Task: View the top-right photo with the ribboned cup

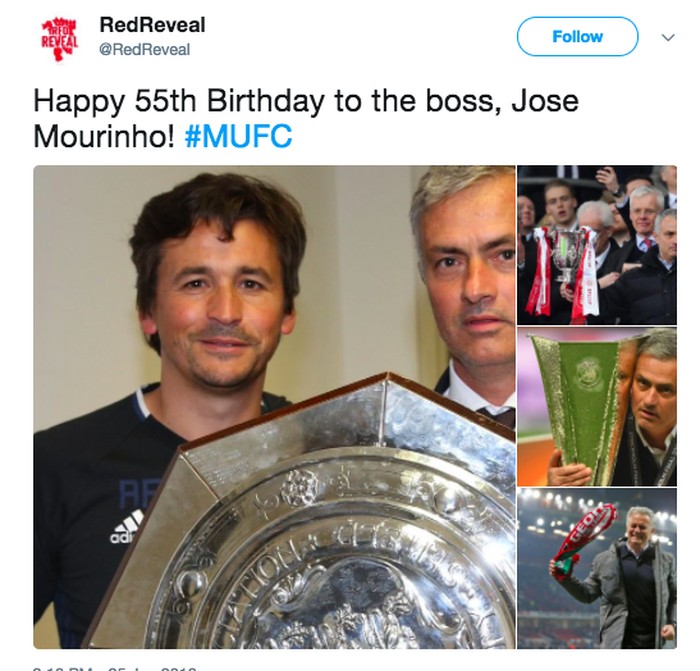Action: [597, 245]
